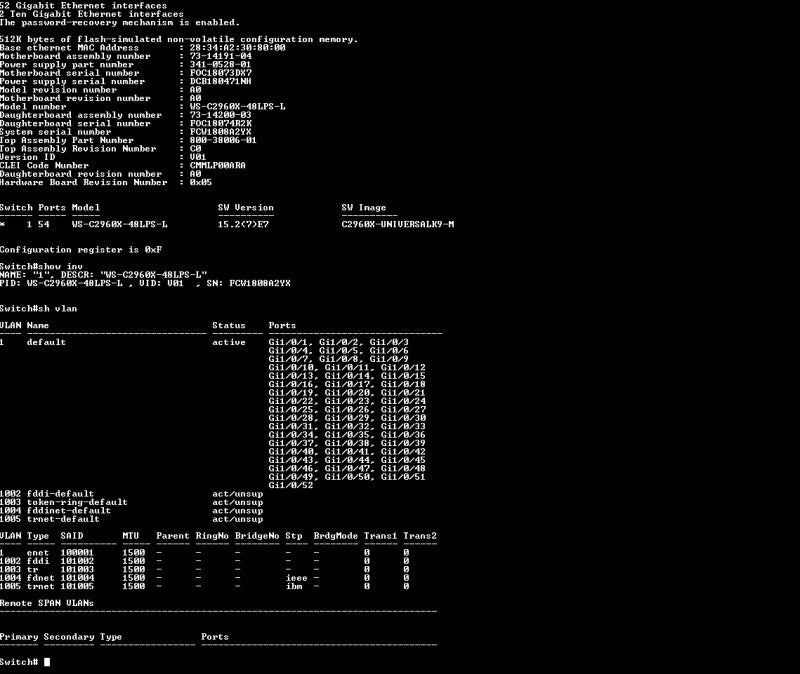The image size is (800, 674).
Task: Click port Gi1/0/24 in ports list
Action: point(403,401)
